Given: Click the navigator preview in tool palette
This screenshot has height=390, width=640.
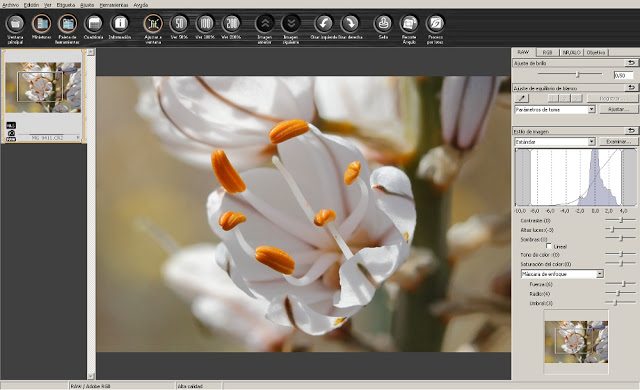Looking at the screenshot, I should click(576, 341).
